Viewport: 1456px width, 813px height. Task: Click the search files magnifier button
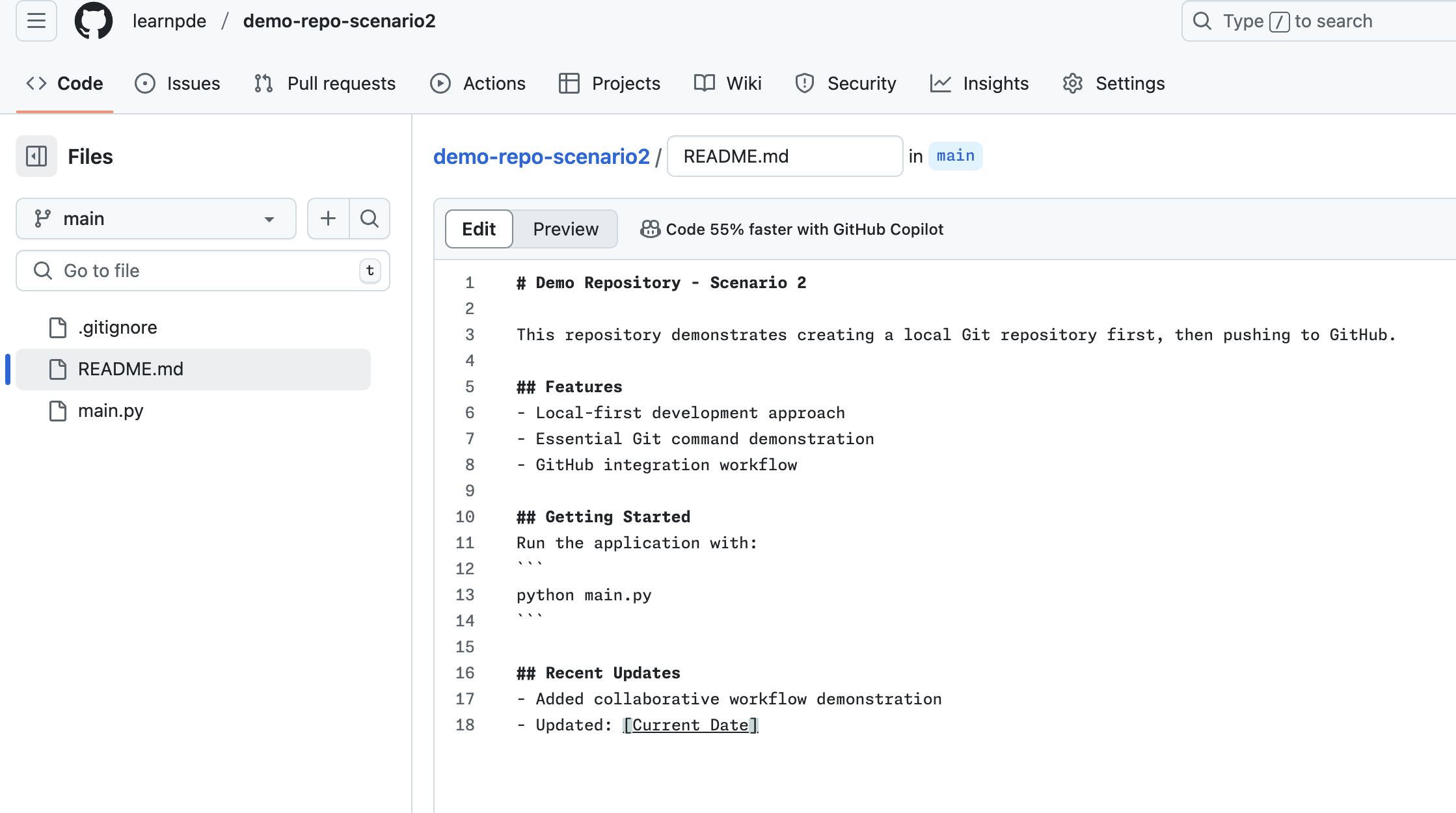point(370,219)
